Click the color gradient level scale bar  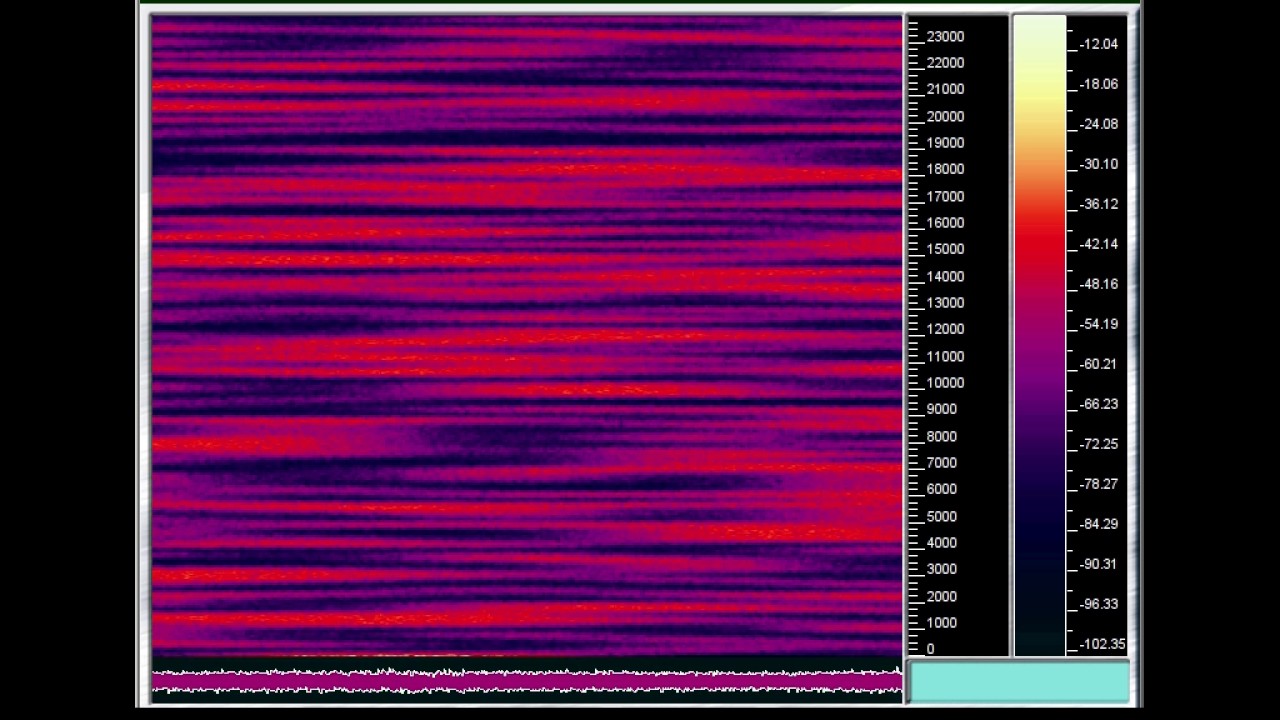[x=1040, y=336]
